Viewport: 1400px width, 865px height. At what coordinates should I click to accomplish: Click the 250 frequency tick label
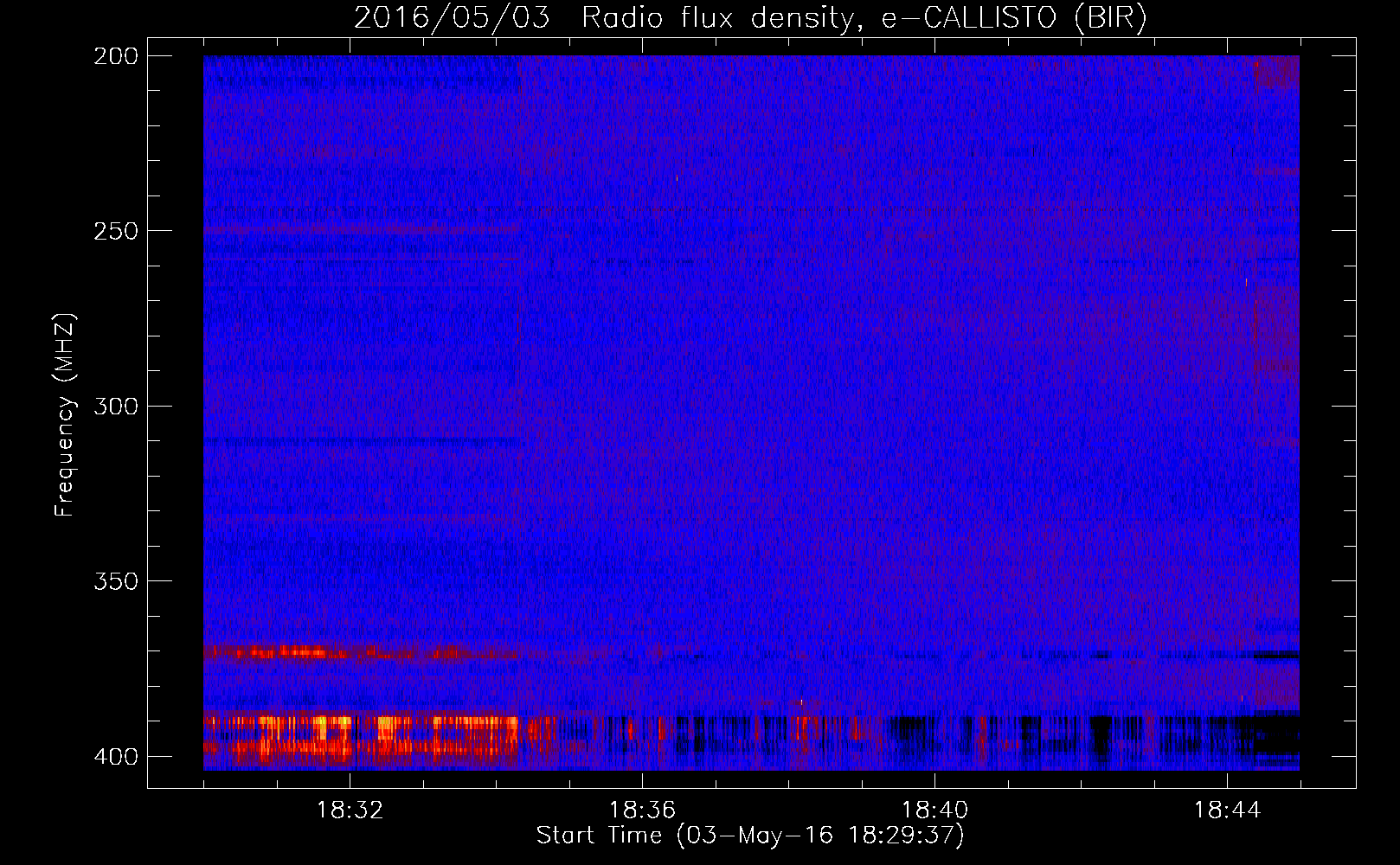116,231
